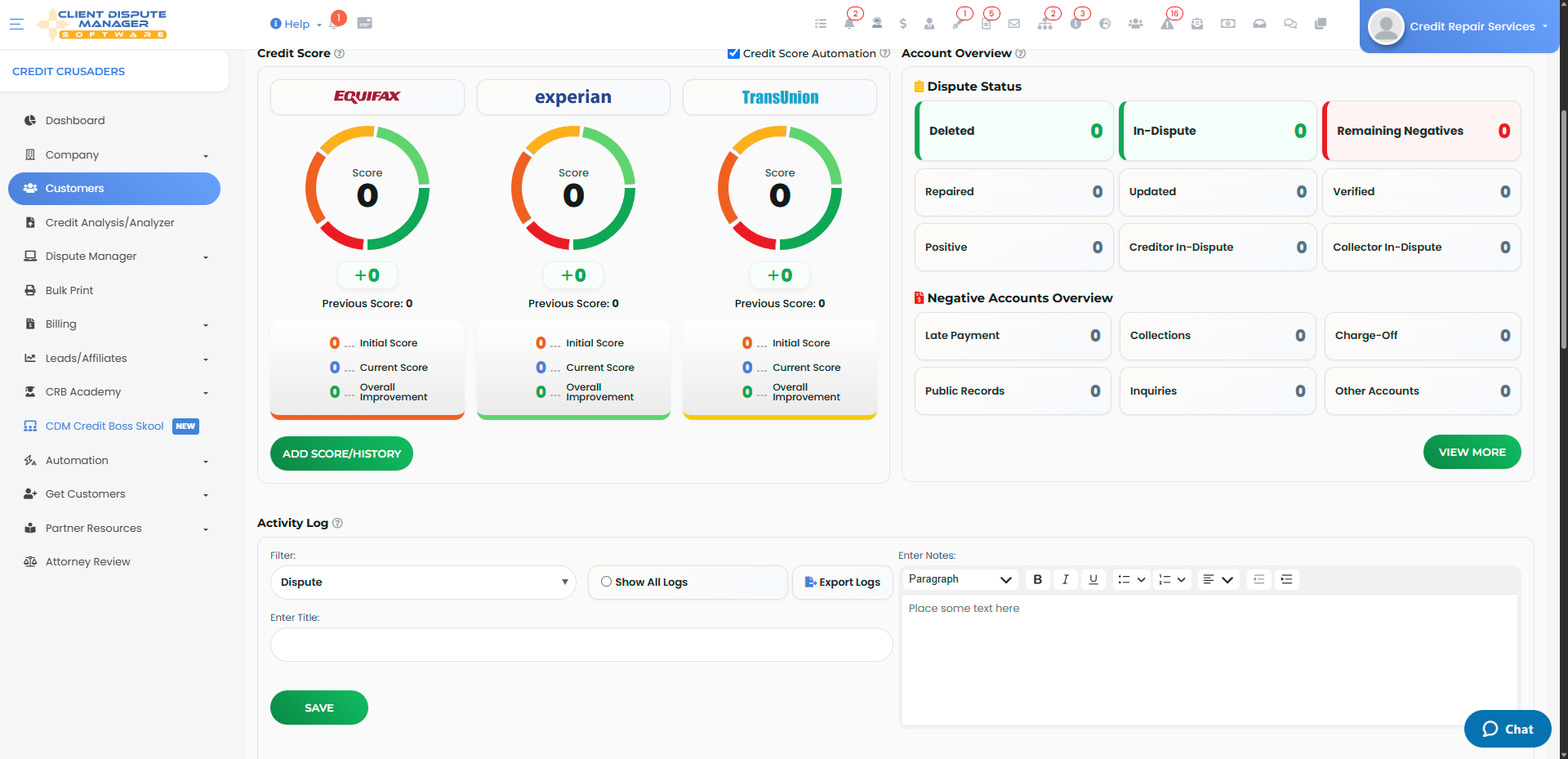Expand the Billing sidebar menu
Image resolution: width=1568 pixels, height=759 pixels.
(x=114, y=324)
